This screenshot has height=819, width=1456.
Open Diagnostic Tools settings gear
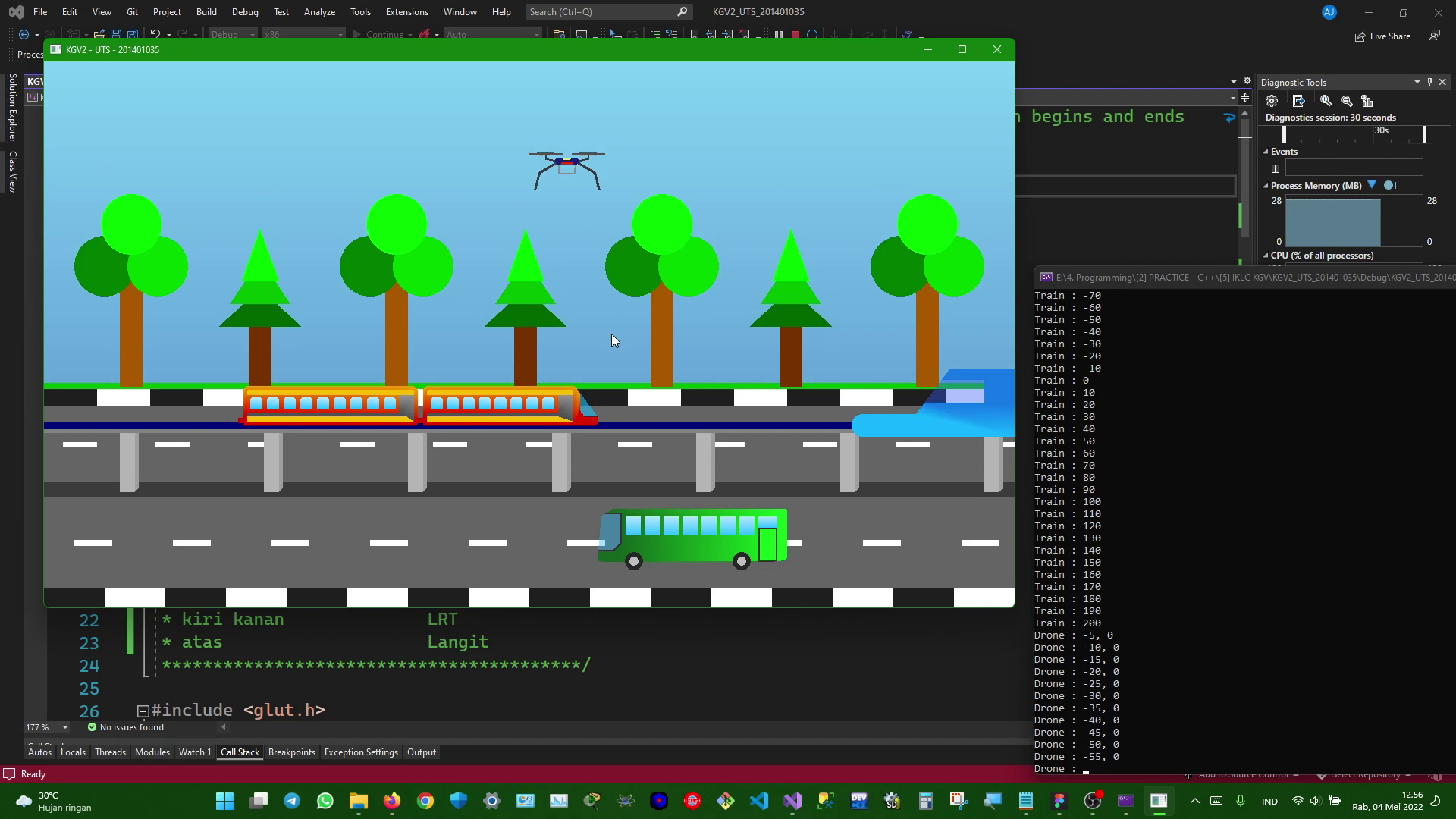click(1272, 101)
